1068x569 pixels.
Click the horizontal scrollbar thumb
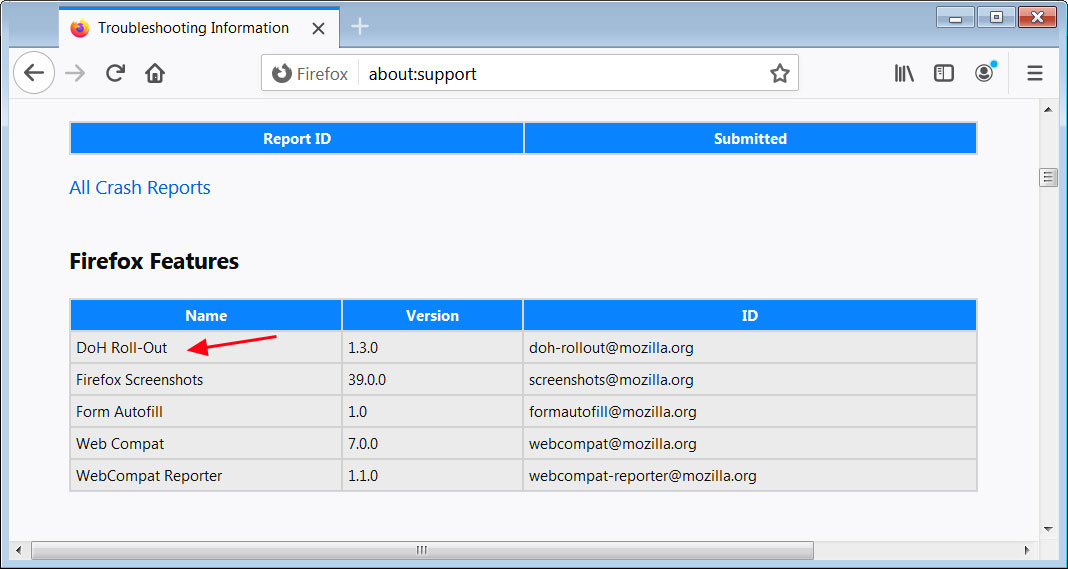[x=422, y=549]
